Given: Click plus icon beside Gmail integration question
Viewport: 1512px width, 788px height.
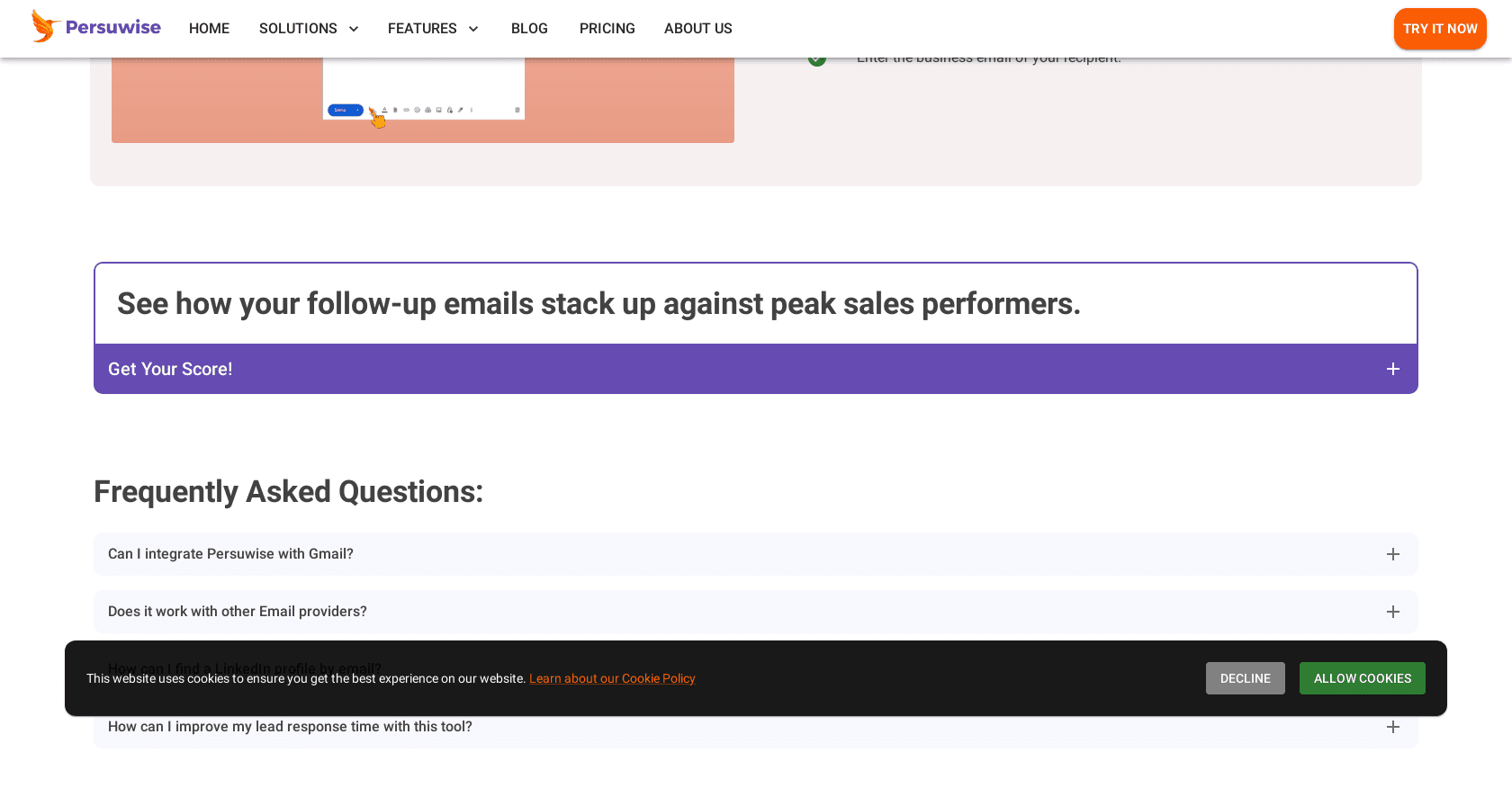Looking at the screenshot, I should coord(1392,554).
